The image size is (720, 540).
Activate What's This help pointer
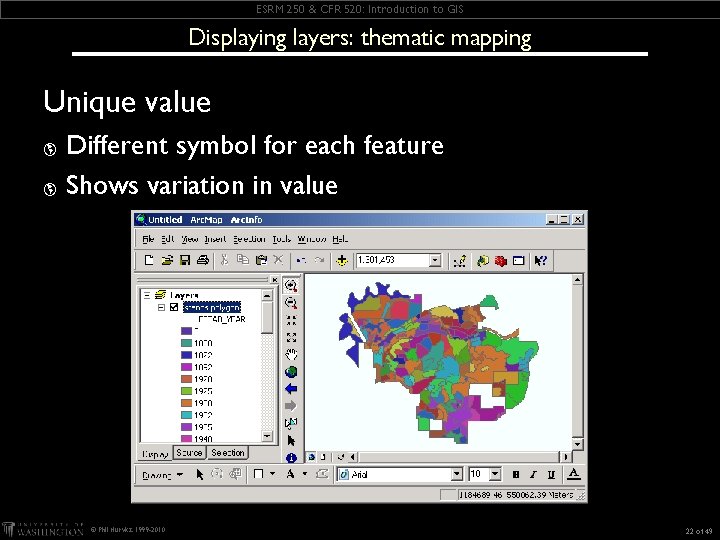click(540, 261)
